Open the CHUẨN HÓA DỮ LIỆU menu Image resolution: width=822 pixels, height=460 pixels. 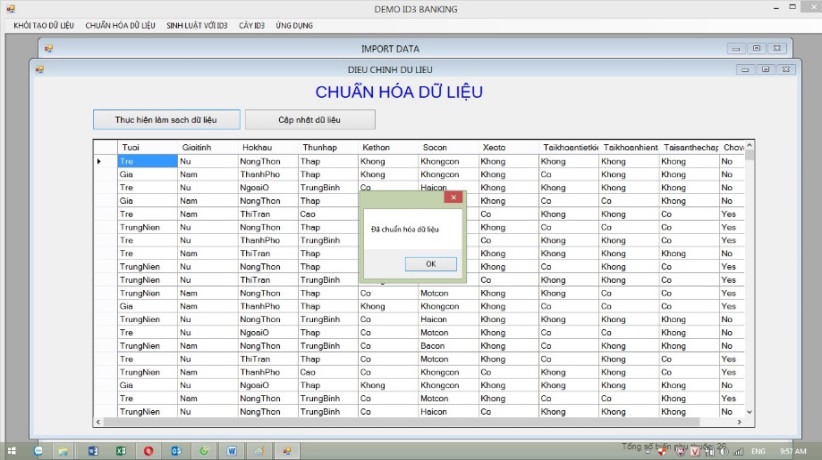coord(120,25)
